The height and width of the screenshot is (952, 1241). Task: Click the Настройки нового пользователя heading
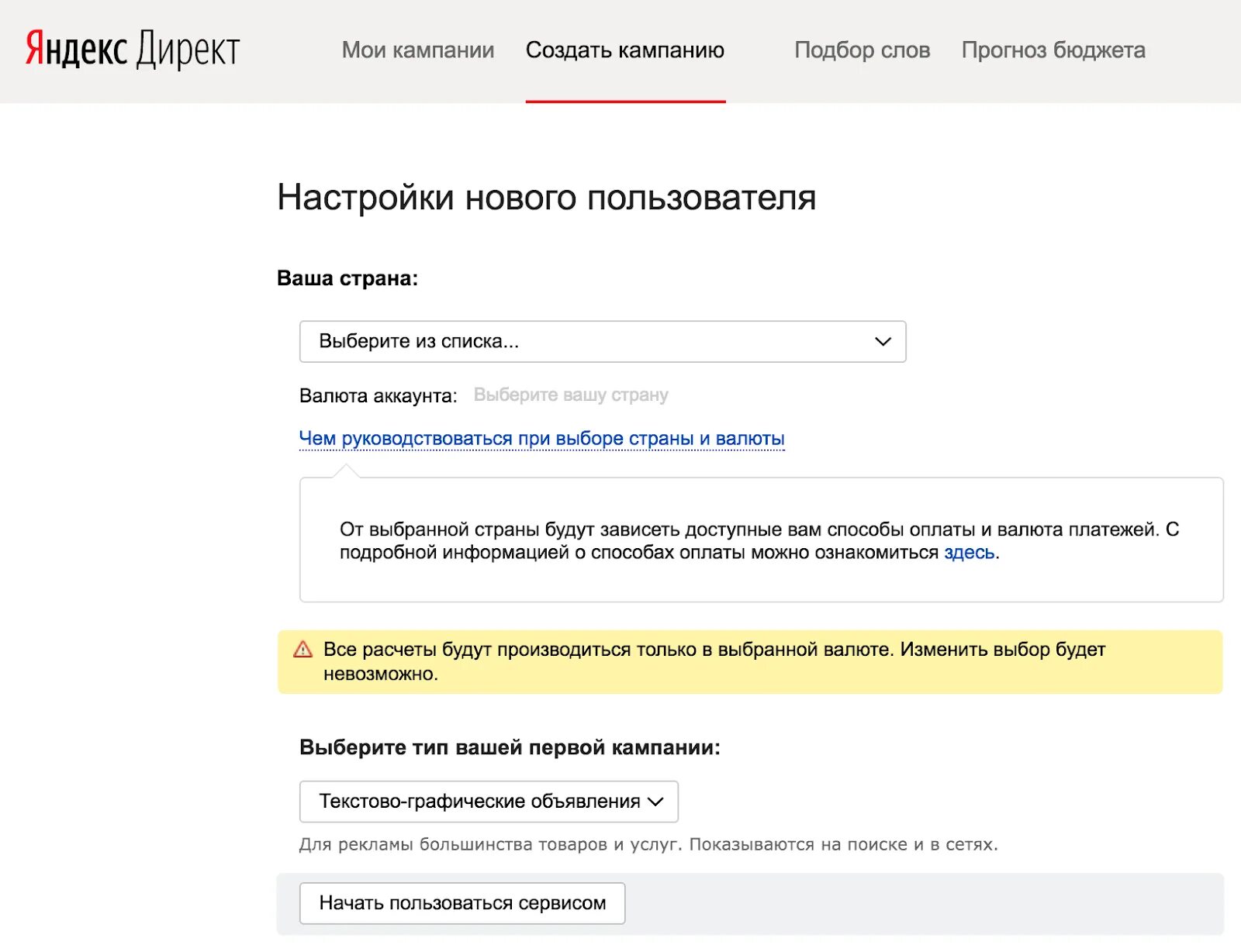tap(547, 198)
